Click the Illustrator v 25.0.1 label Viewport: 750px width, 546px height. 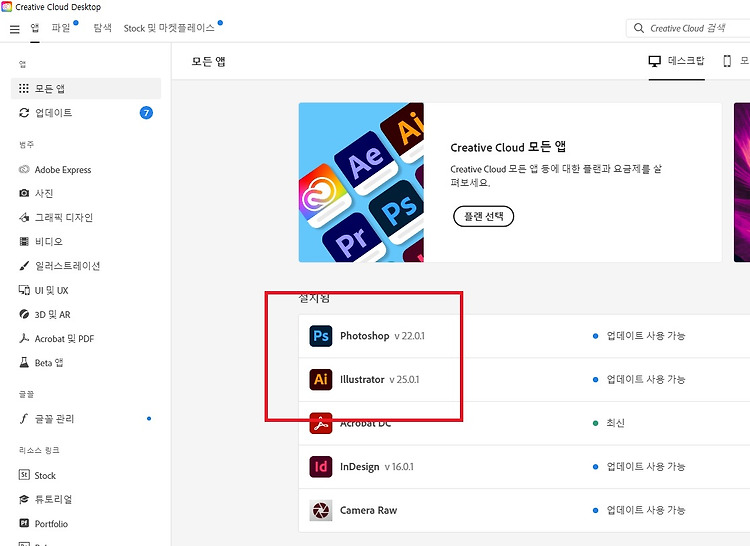click(379, 380)
